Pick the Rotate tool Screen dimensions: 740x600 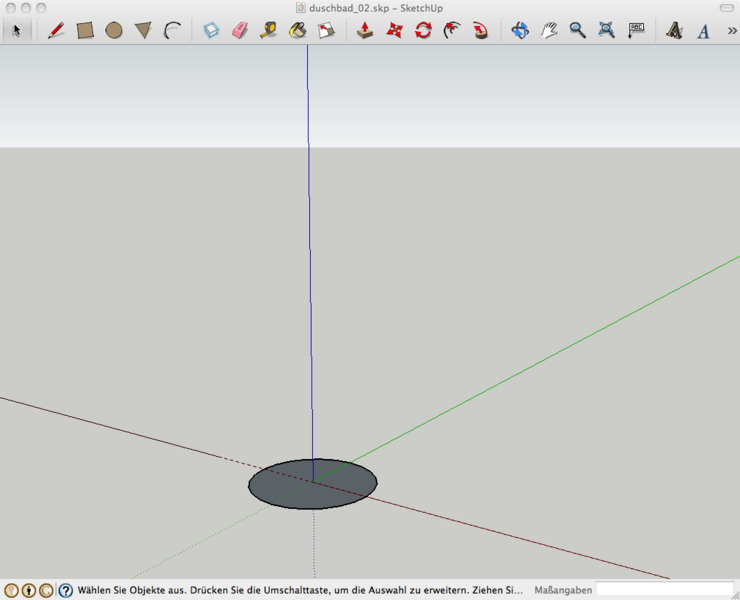pyautogui.click(x=423, y=30)
